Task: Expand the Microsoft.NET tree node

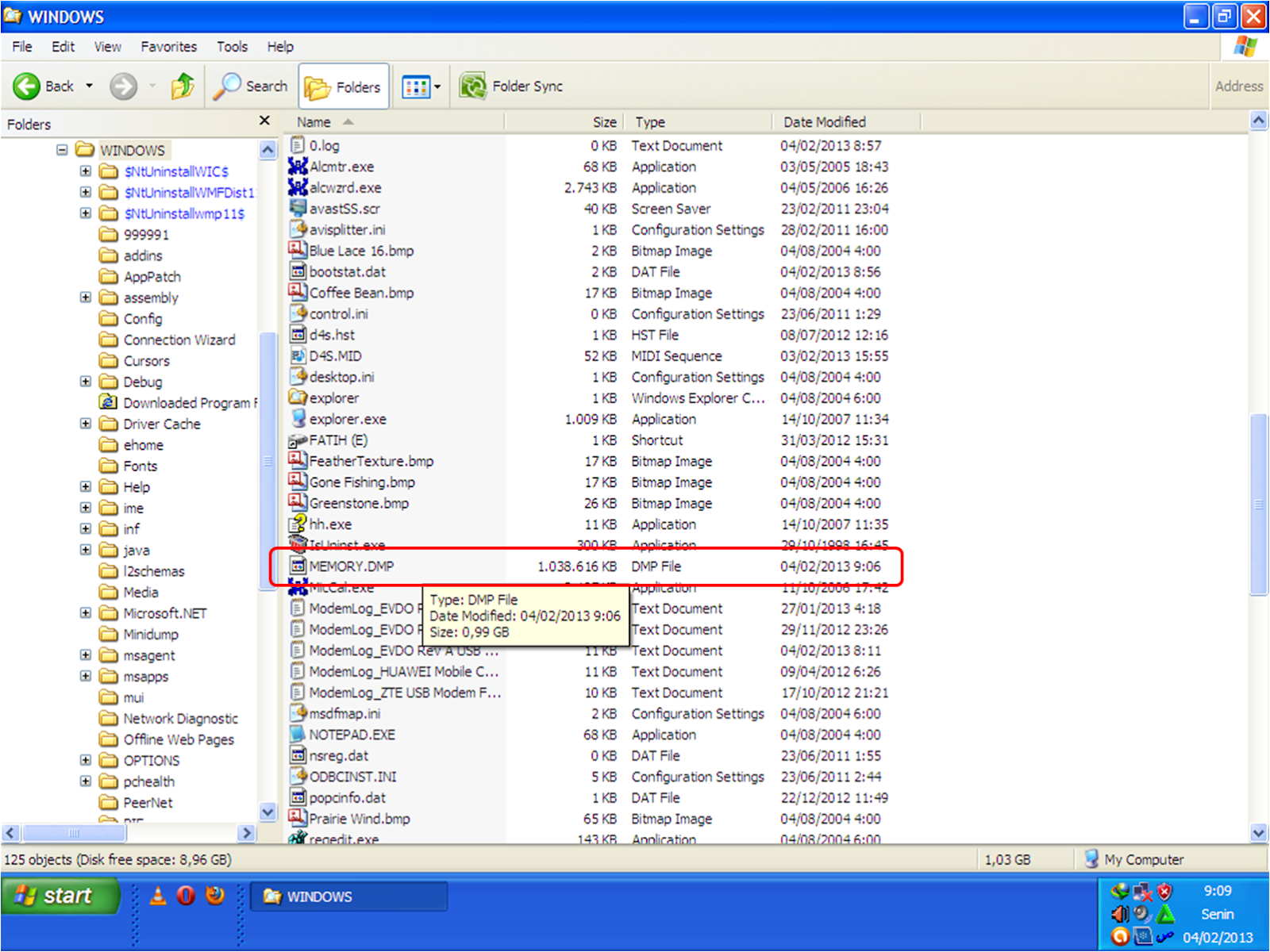Action: point(86,612)
